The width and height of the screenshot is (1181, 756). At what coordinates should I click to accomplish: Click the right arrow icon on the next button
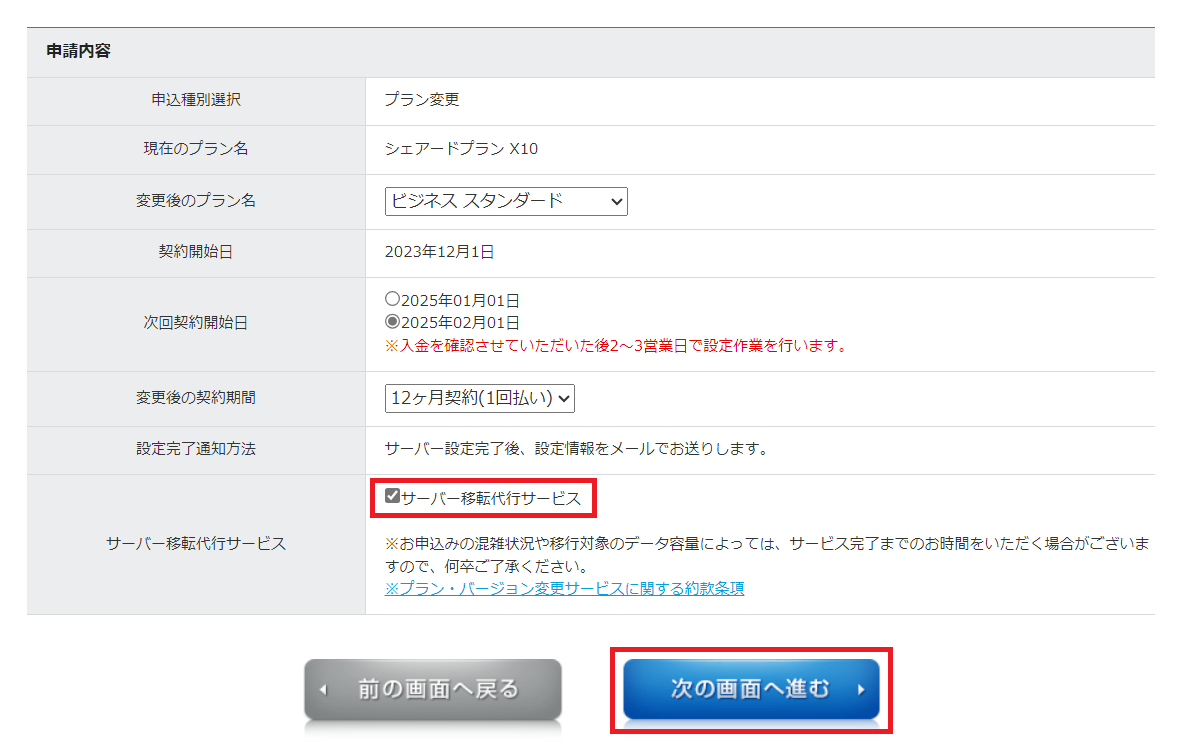click(x=860, y=690)
